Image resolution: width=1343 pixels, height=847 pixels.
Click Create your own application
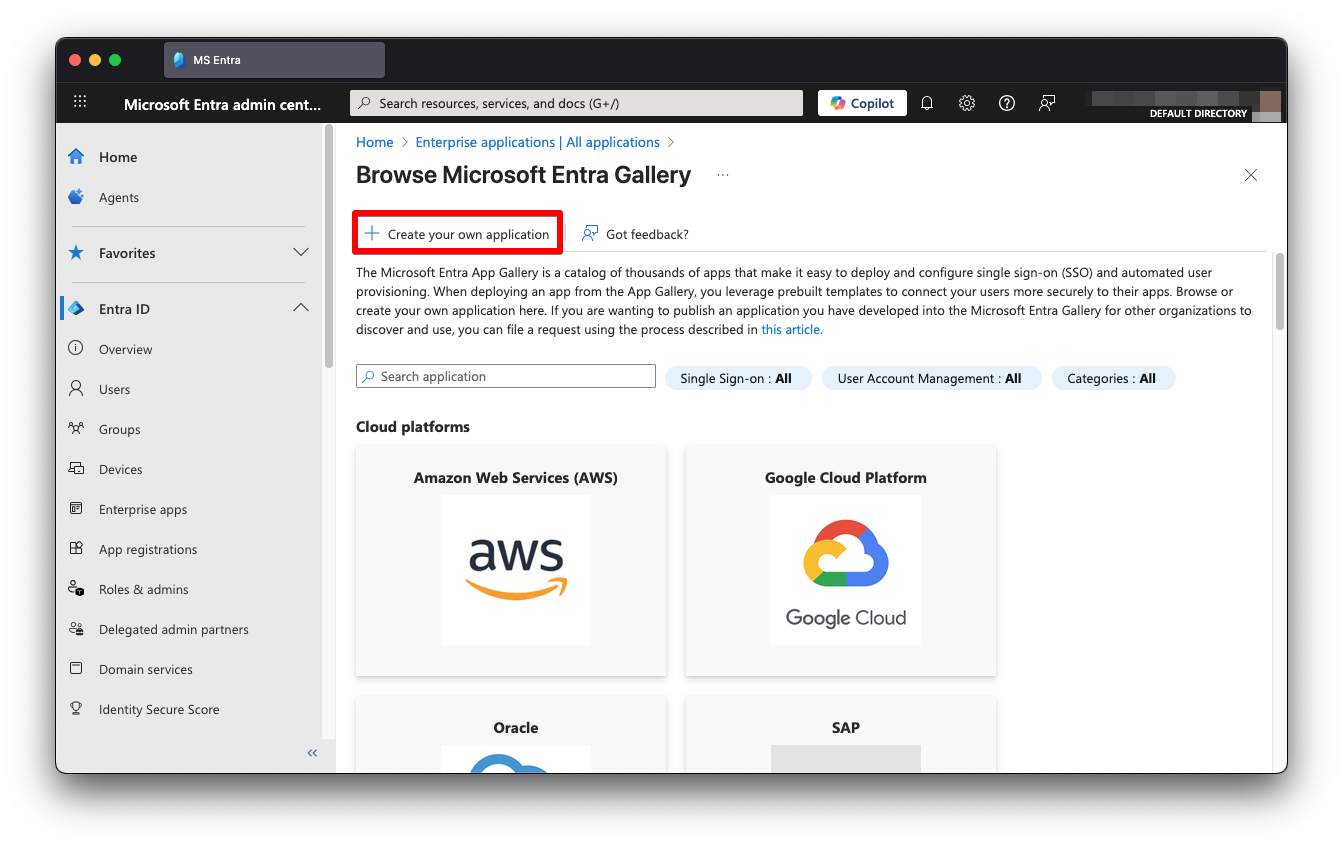(x=456, y=232)
